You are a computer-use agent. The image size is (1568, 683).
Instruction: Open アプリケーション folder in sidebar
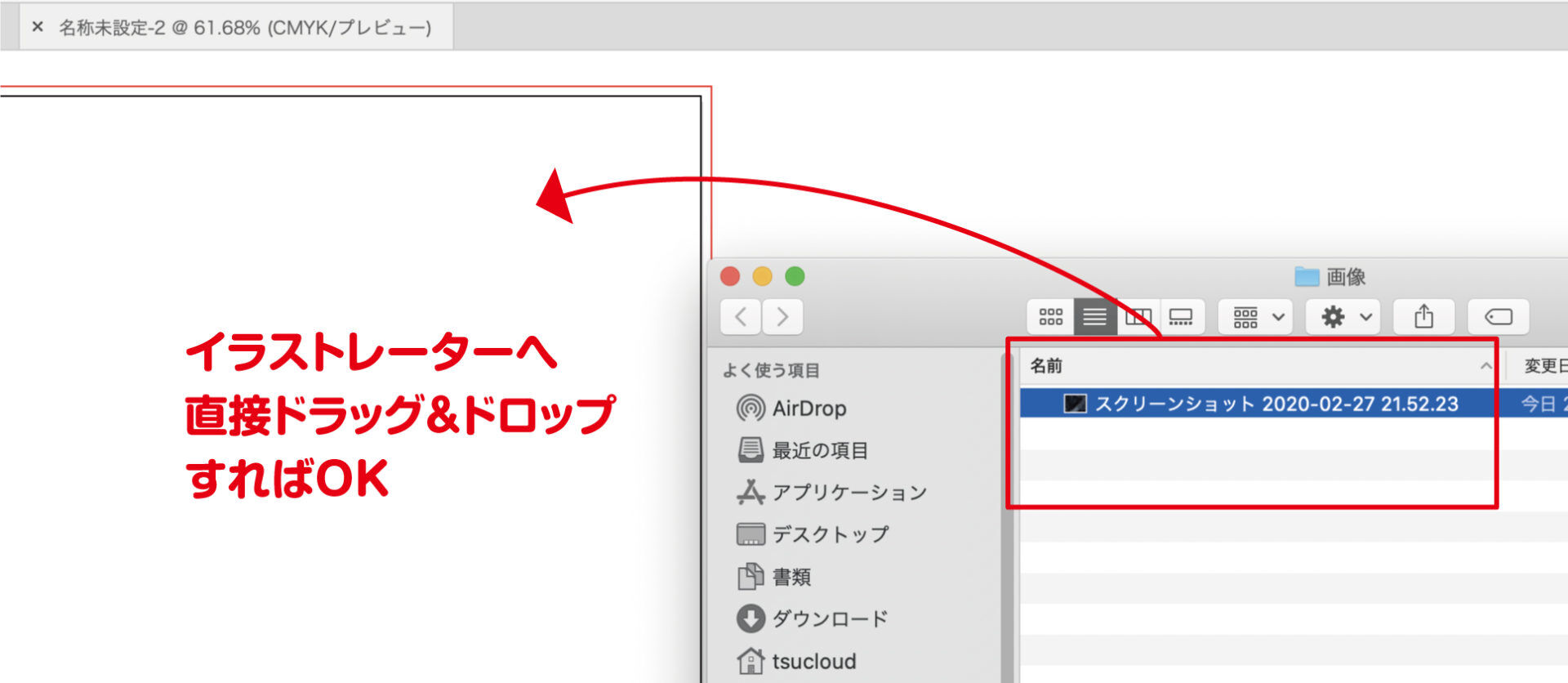(849, 493)
